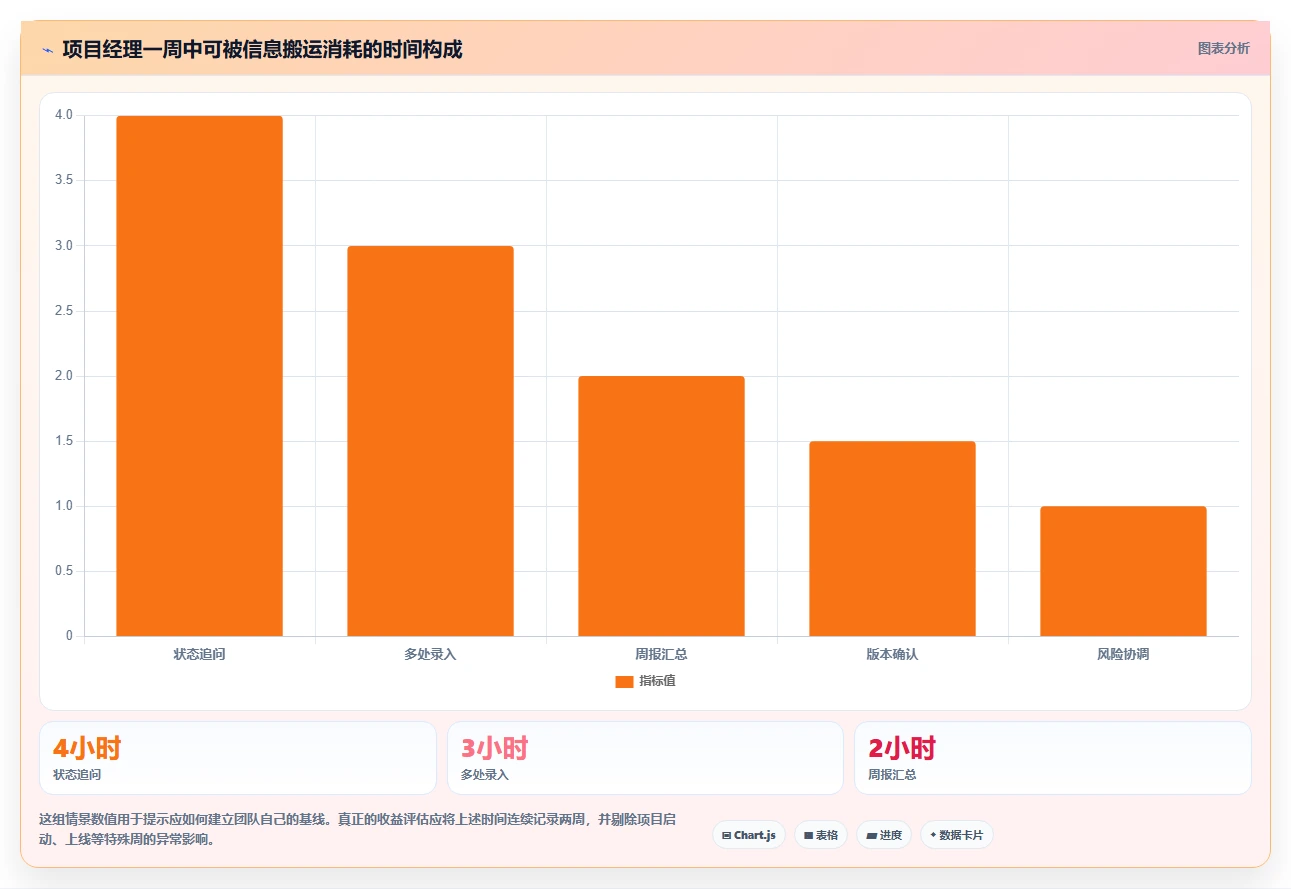Click the footnote paragraph starting 这组情景数值
The image size is (1291, 889).
(x=358, y=829)
